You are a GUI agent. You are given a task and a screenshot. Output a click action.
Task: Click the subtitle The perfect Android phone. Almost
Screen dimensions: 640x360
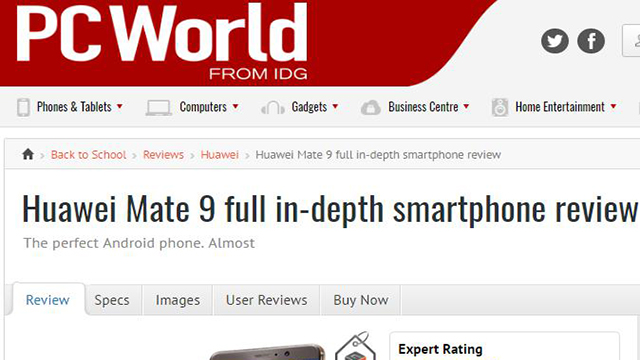pyautogui.click(x=139, y=243)
